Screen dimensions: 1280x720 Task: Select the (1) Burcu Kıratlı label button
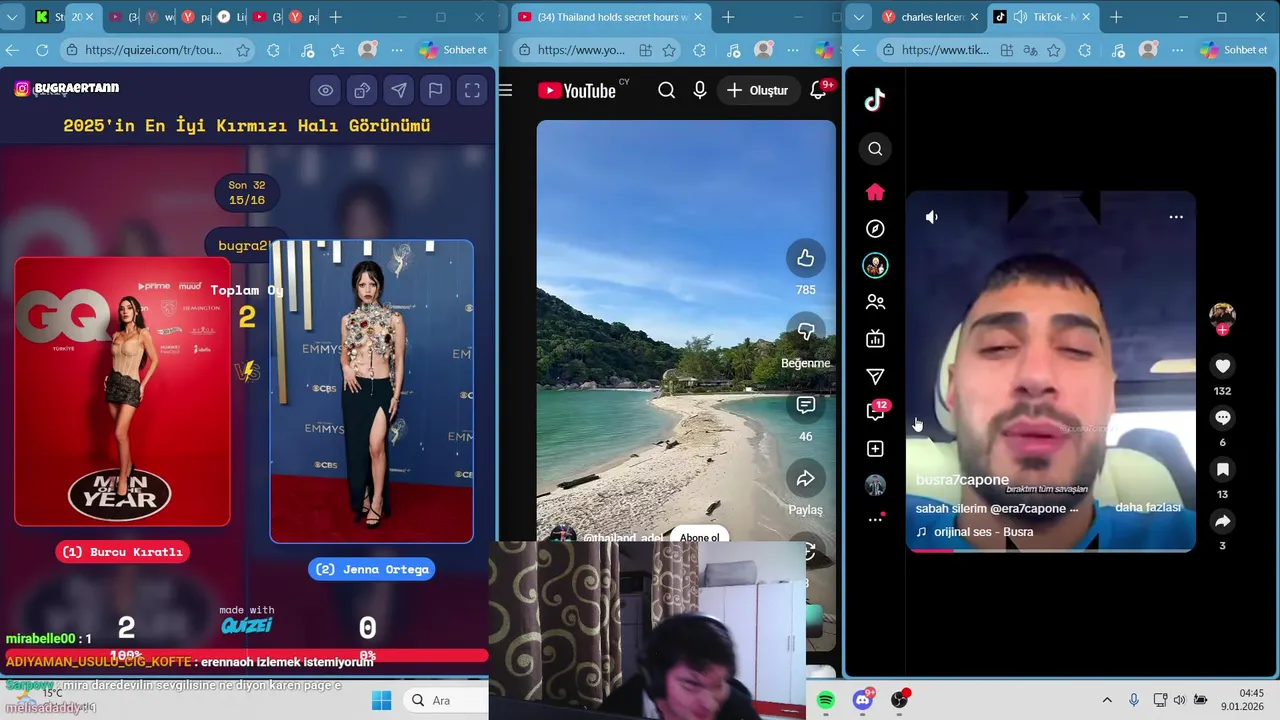(x=123, y=552)
